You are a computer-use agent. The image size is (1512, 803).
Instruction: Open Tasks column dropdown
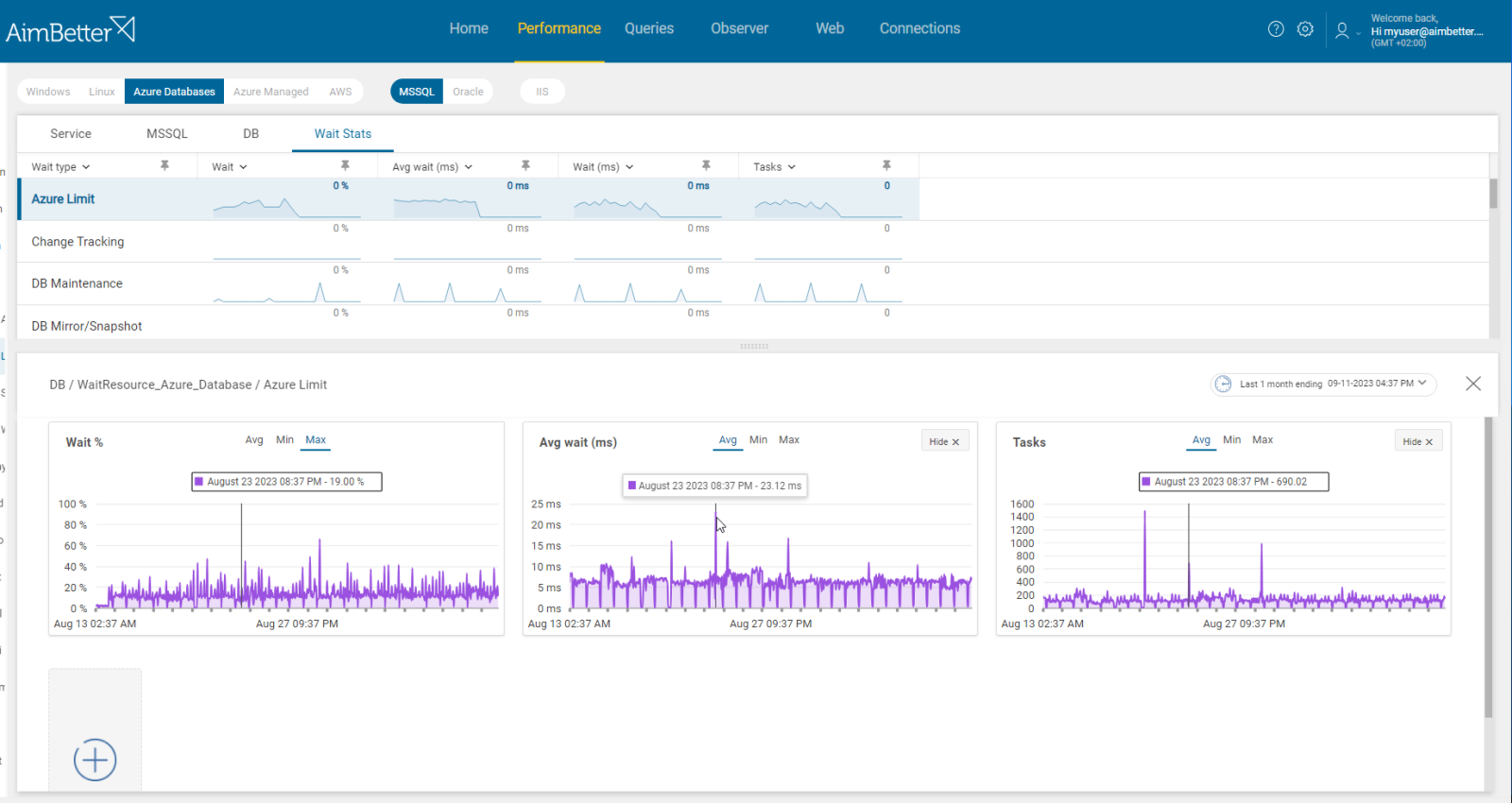[792, 167]
